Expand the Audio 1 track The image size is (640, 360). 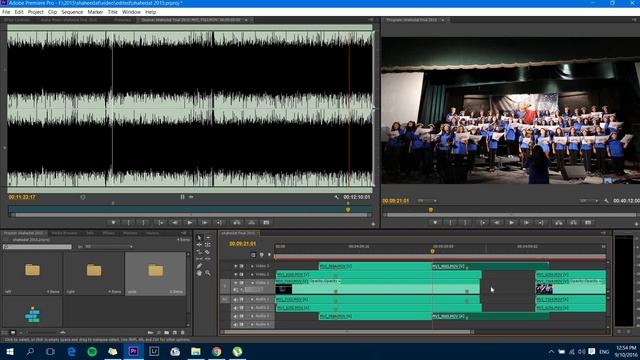(x=252, y=300)
